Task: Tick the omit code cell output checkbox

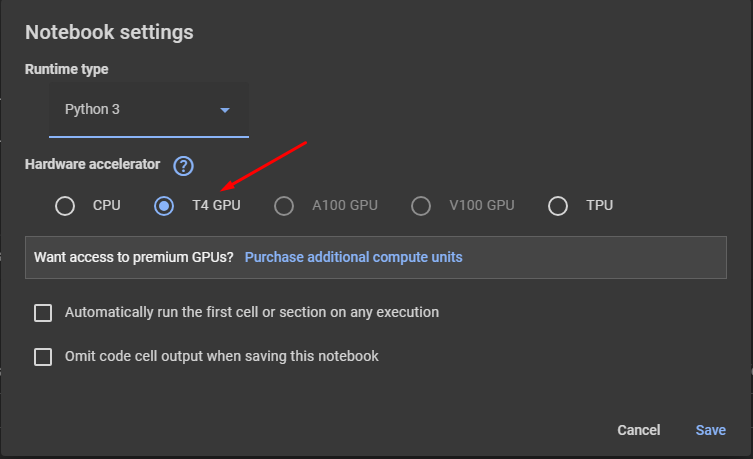Action: (x=43, y=357)
